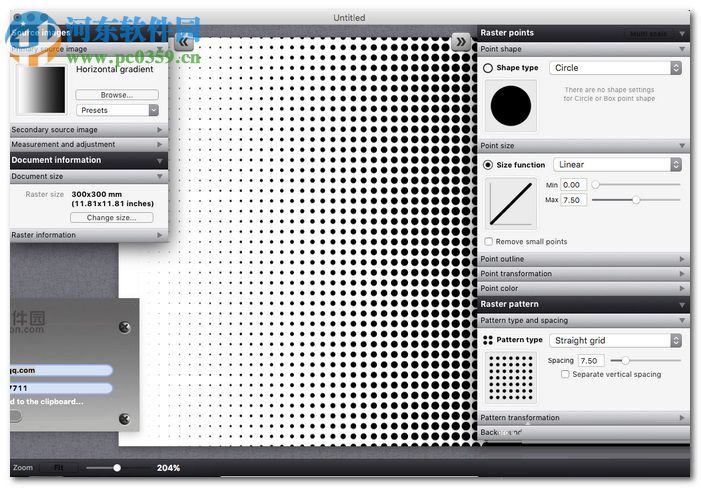Click the lower screw icon on the gray dialog
This screenshot has width=701, height=488.
125,419
